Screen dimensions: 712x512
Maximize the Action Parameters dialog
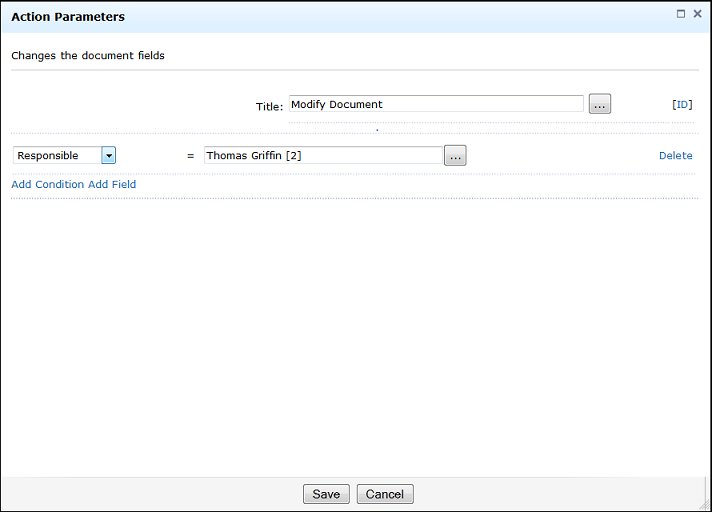pos(681,14)
